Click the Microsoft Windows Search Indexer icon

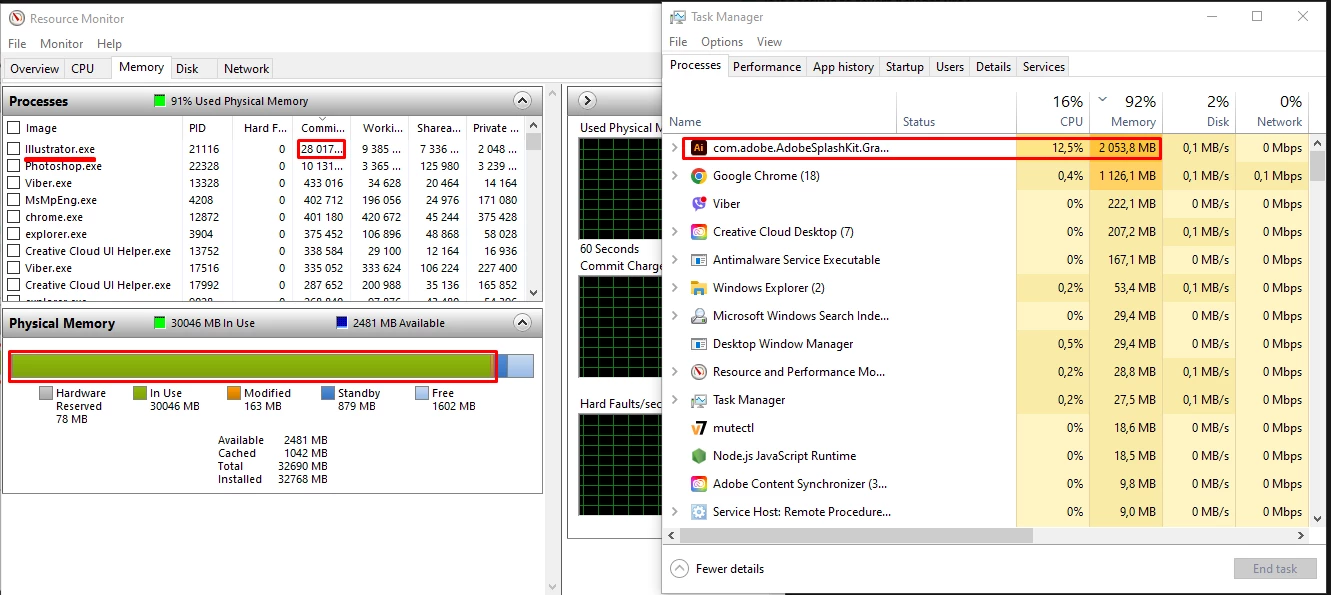[x=699, y=316]
